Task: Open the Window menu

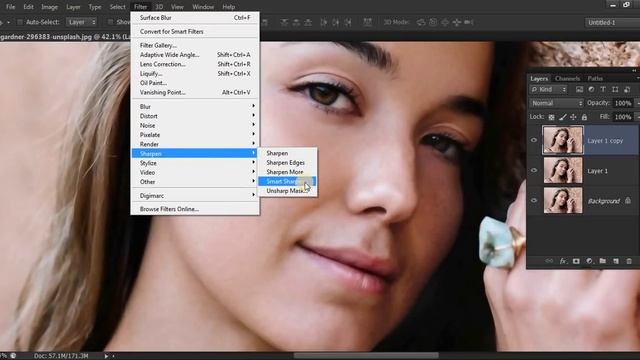Action: [x=203, y=7]
